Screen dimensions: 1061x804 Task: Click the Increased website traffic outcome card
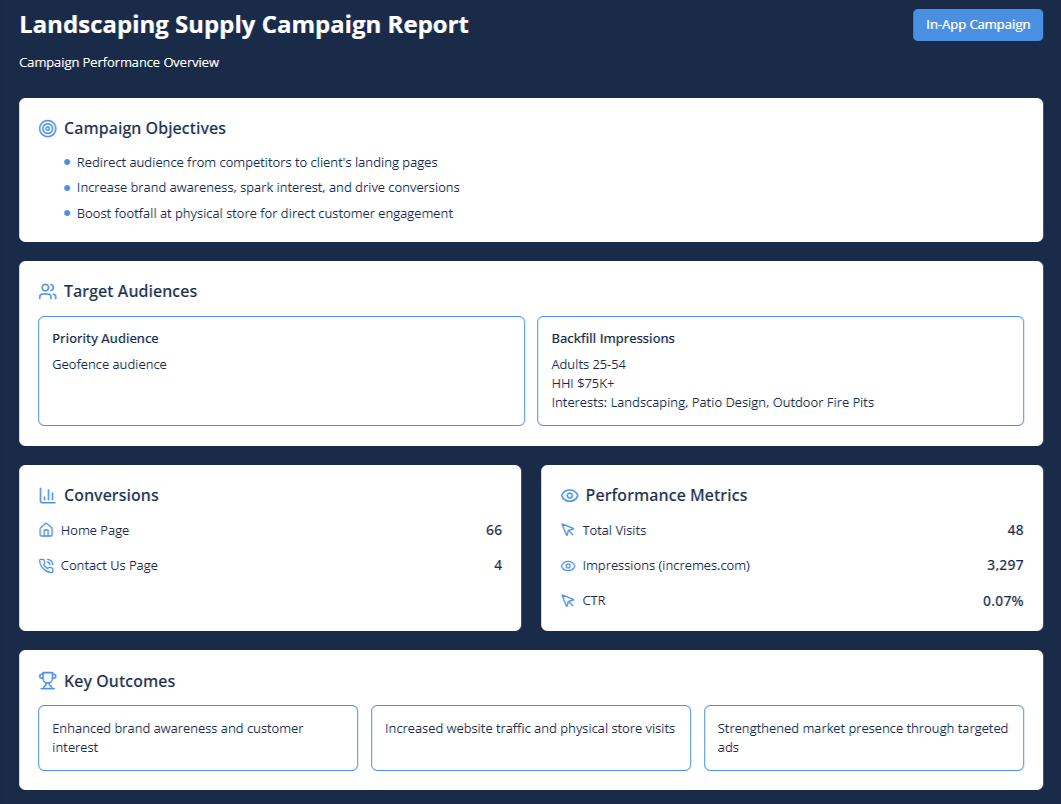(x=530, y=738)
